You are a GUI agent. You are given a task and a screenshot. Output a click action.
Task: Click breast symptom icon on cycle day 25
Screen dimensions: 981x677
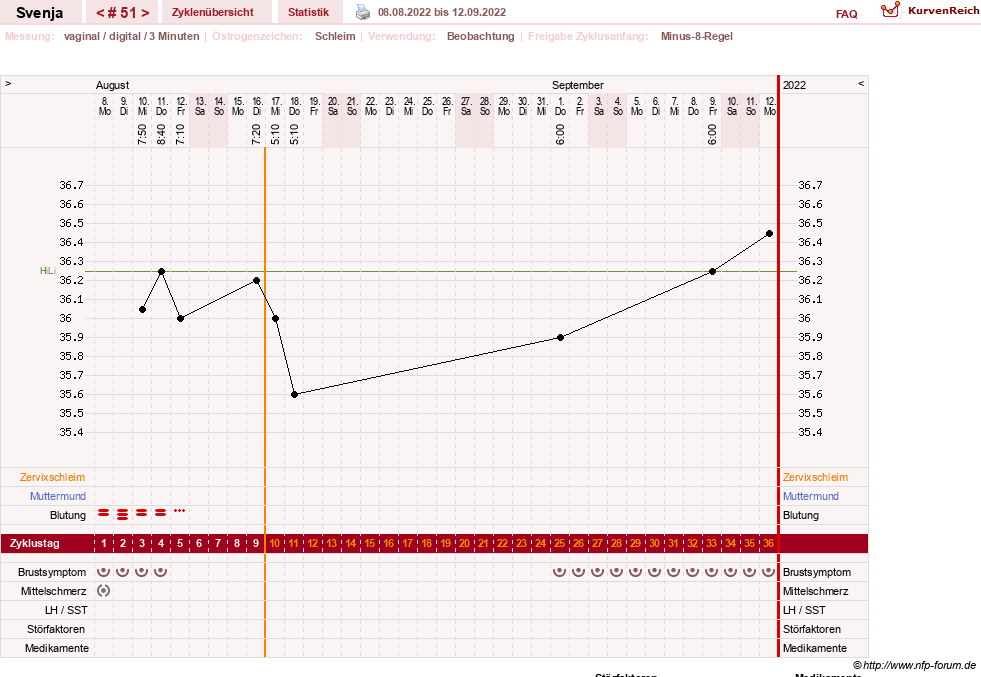click(x=559, y=571)
